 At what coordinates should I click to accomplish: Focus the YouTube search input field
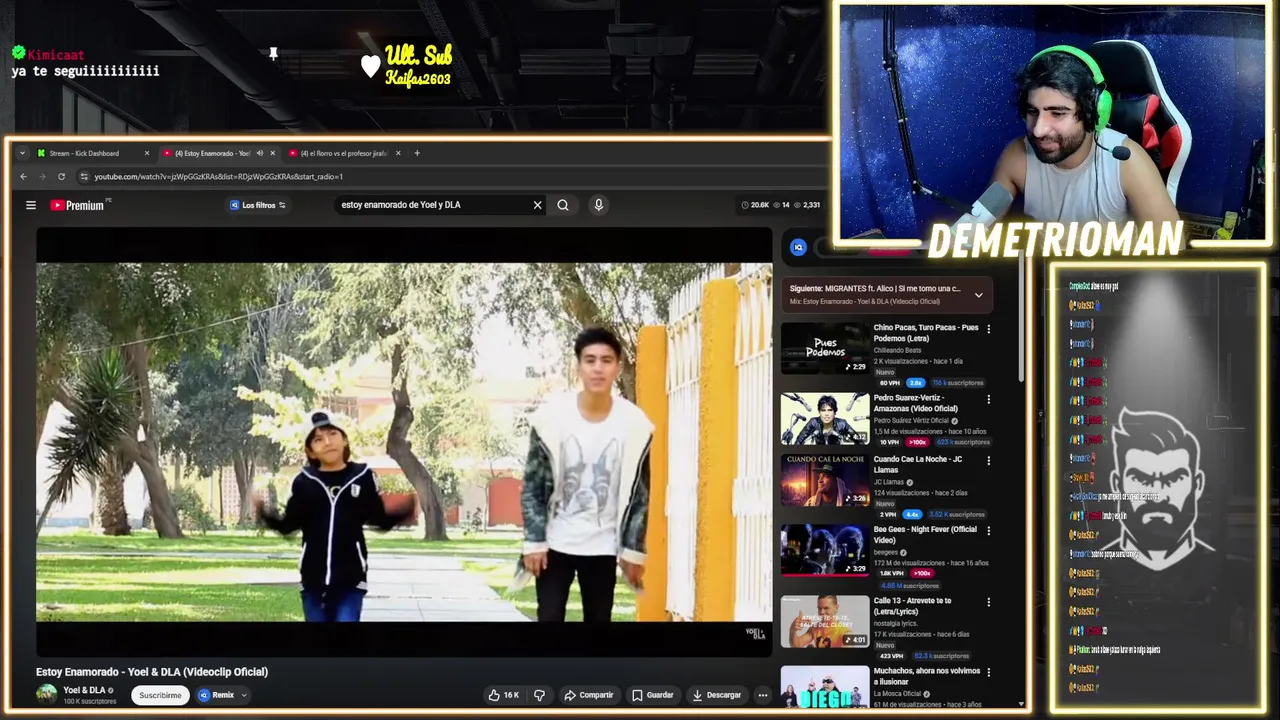435,205
